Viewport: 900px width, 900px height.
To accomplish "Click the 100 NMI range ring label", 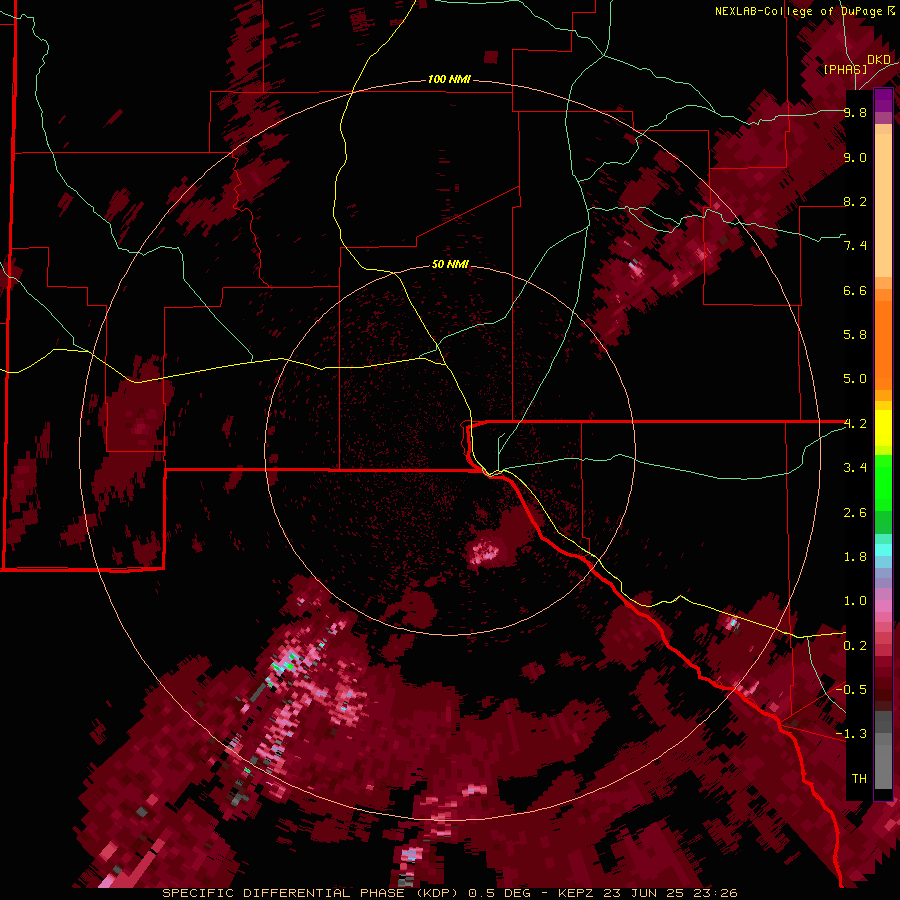I will (x=449, y=79).
